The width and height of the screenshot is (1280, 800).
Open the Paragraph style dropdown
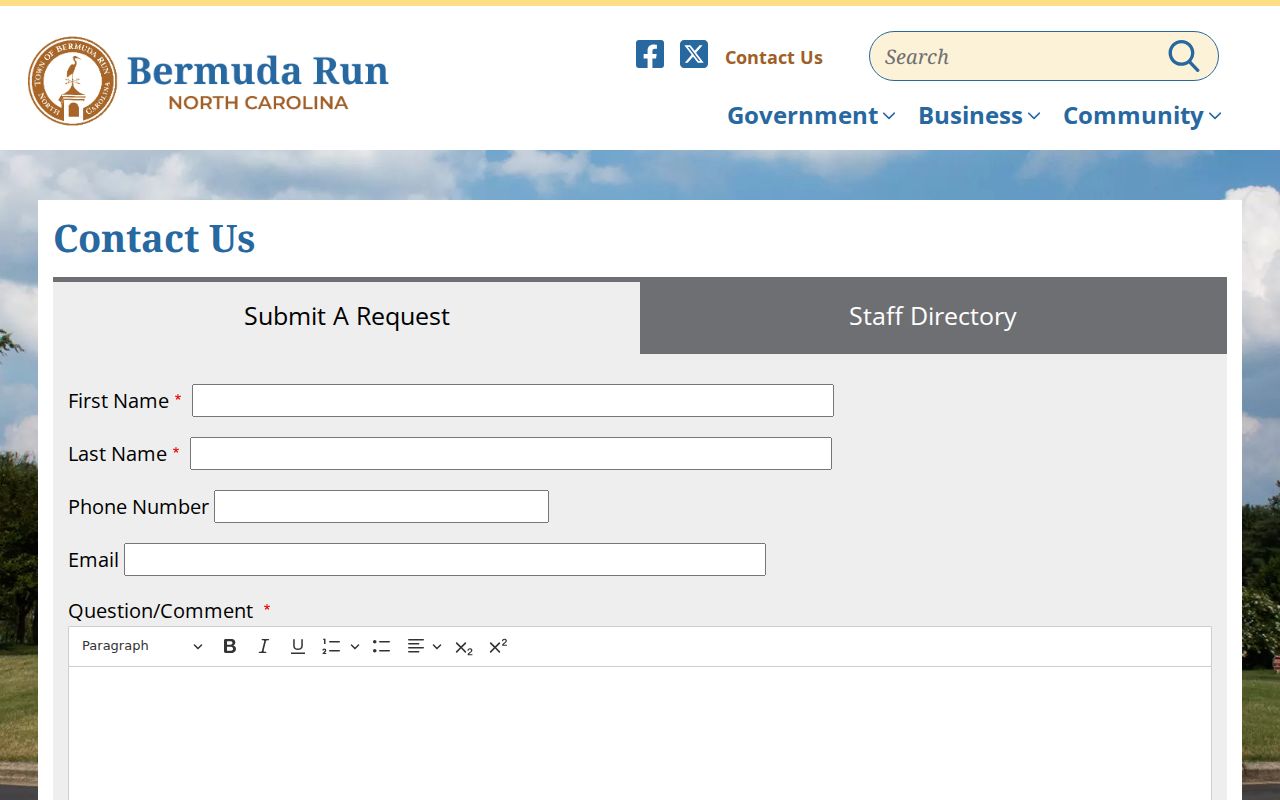142,646
